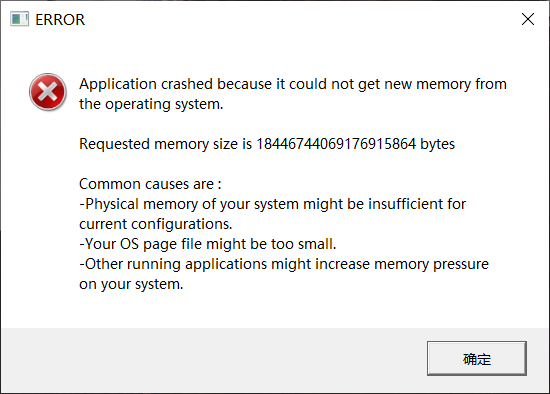Screen dimensions: 550x394
Task: Click the number 18446744069176915864
Action: click(x=336, y=144)
